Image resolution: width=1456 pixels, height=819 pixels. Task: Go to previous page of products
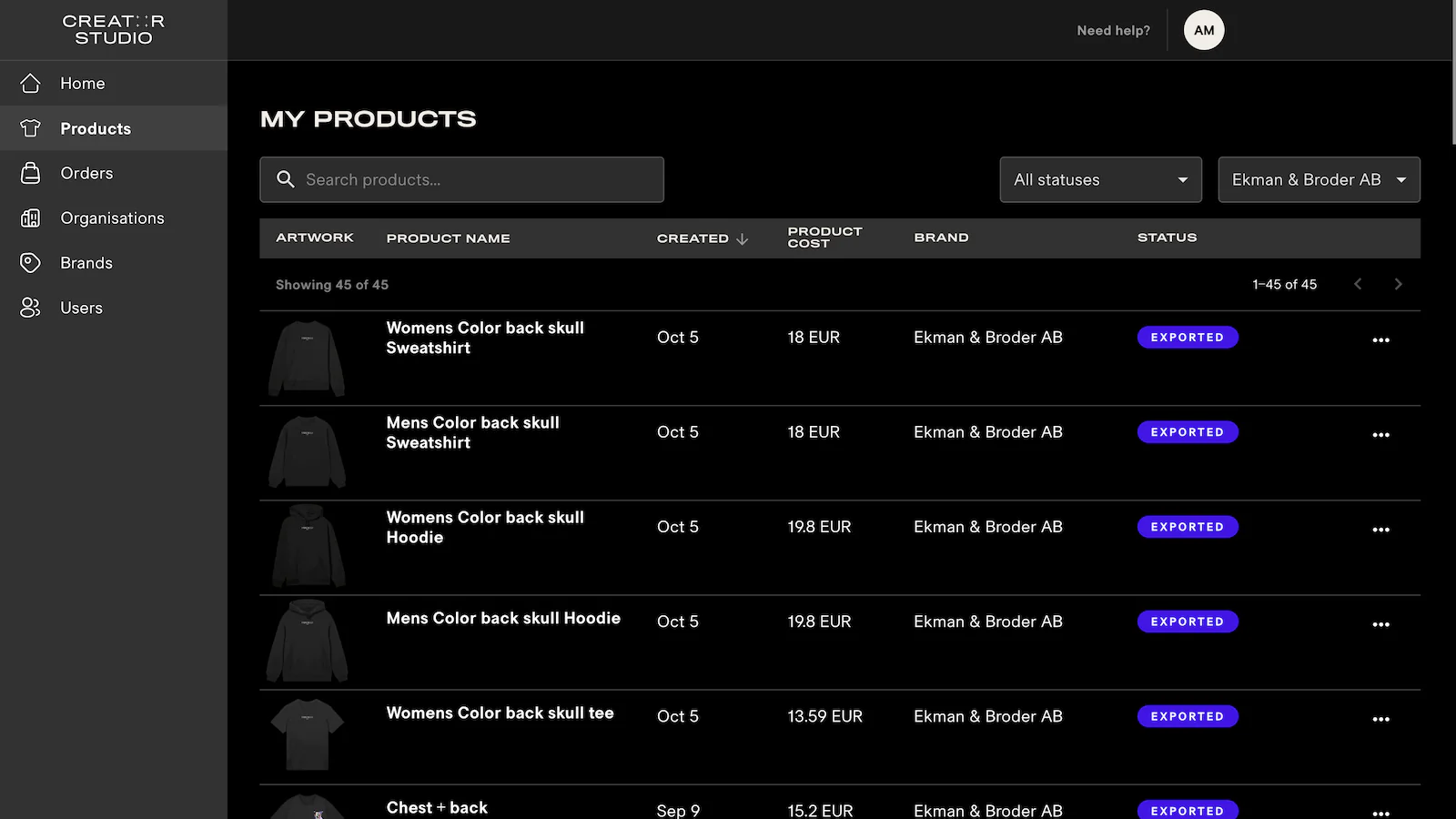pos(1358,284)
